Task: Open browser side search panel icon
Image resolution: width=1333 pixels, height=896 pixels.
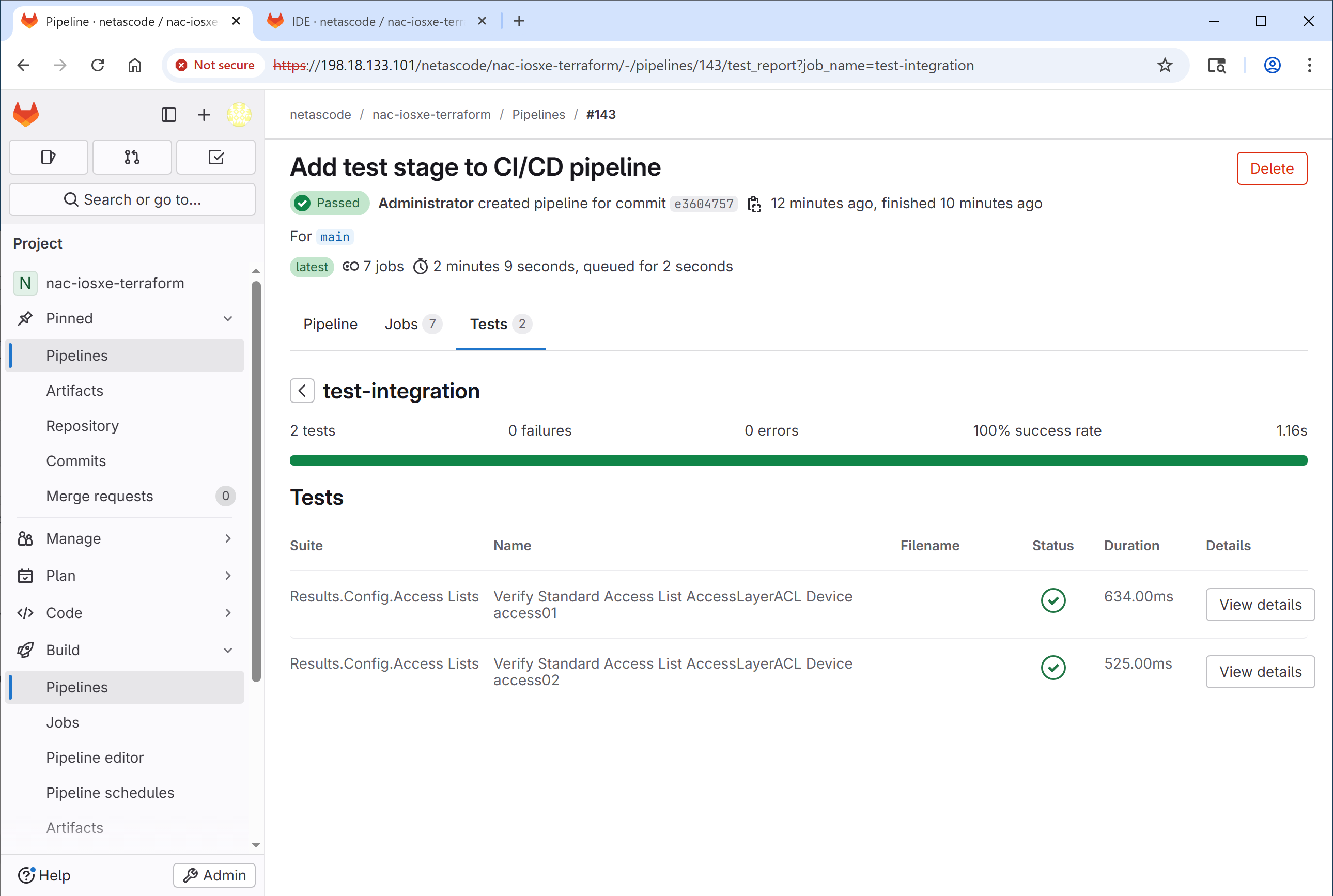Action: [x=1216, y=66]
